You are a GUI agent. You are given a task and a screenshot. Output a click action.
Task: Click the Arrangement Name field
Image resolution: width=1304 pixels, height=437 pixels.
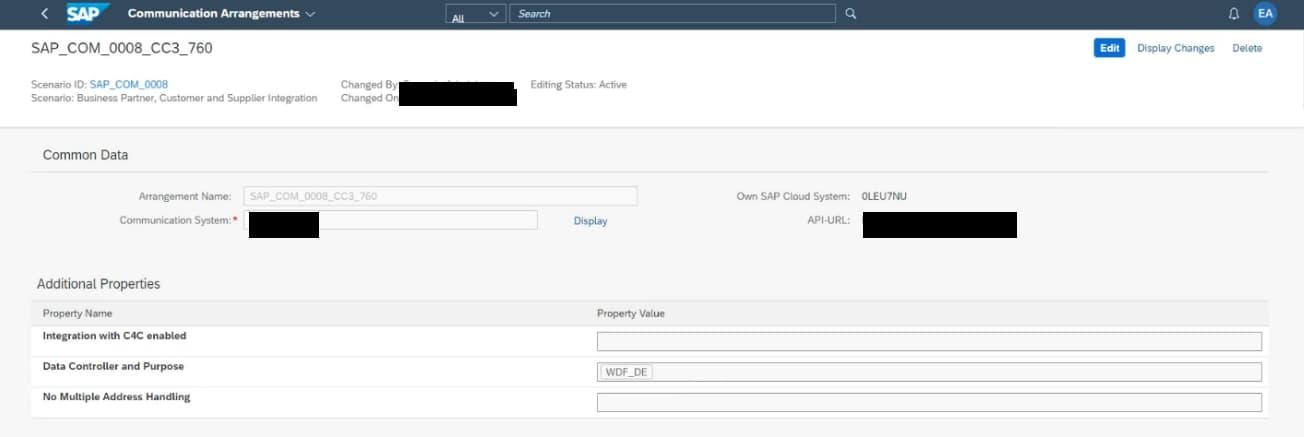[x=440, y=196]
